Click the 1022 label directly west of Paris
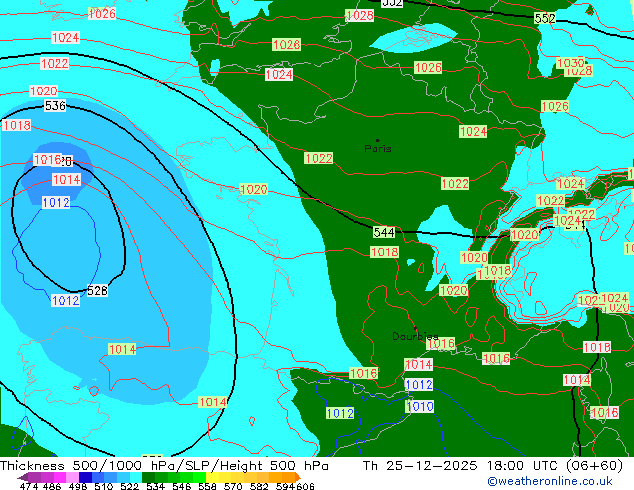Image resolution: width=634 pixels, height=490 pixels. [319, 158]
